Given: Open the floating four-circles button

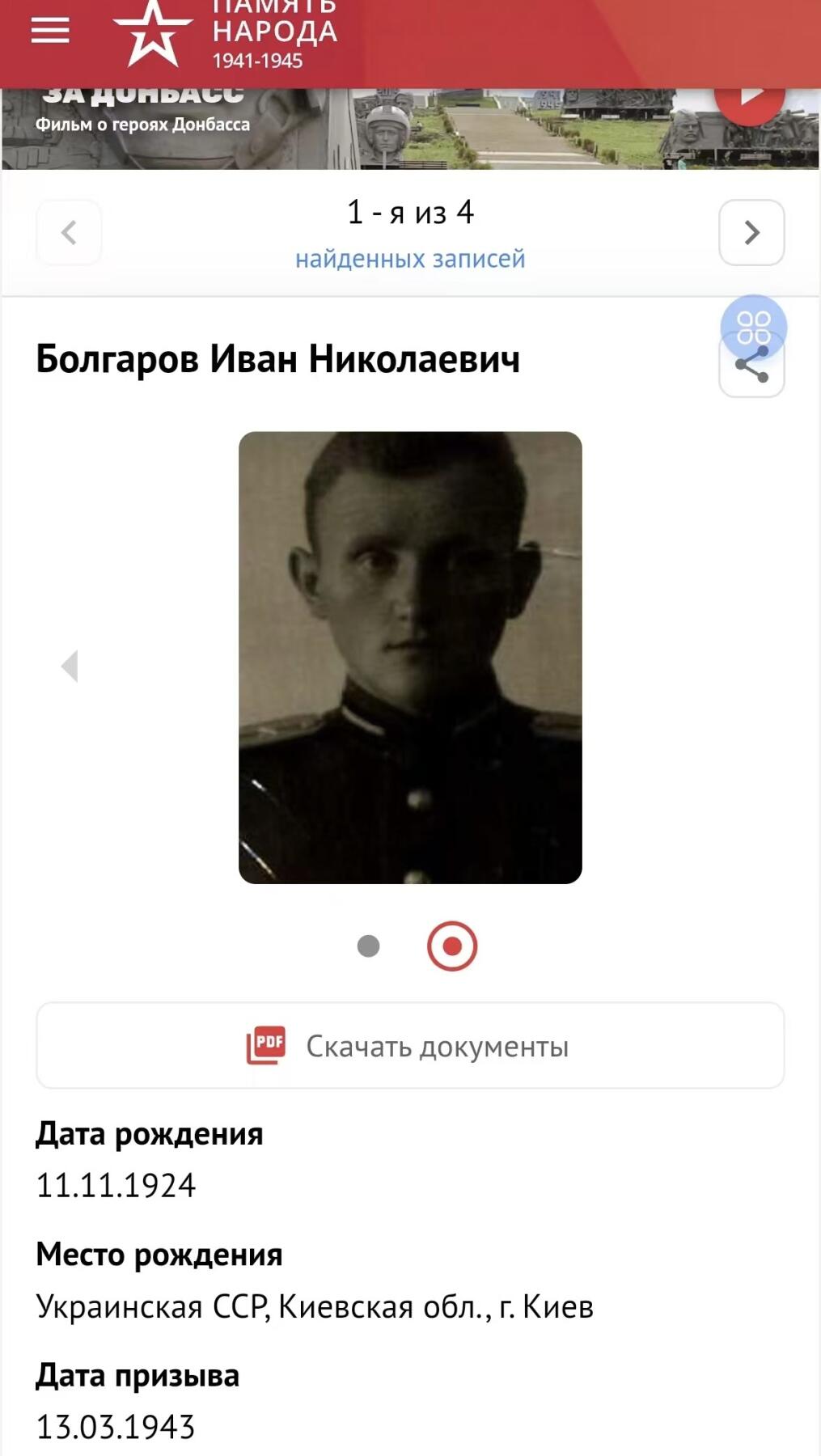Looking at the screenshot, I should [754, 328].
